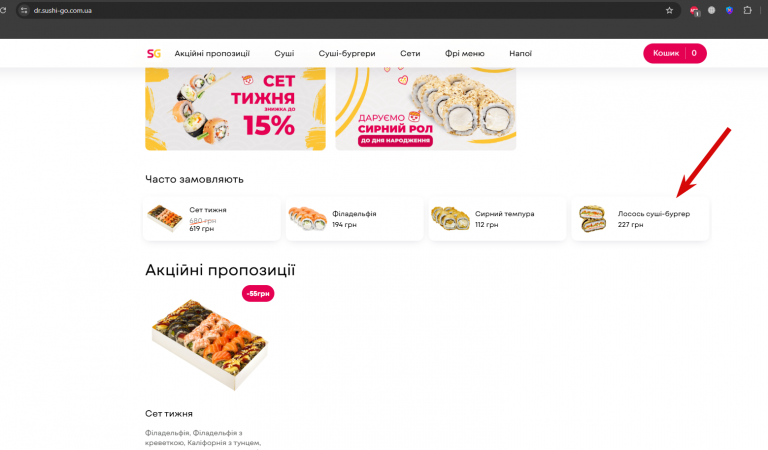The image size is (768, 450).
Task: Click the red extension icon in toolbar
Action: [x=694, y=11]
